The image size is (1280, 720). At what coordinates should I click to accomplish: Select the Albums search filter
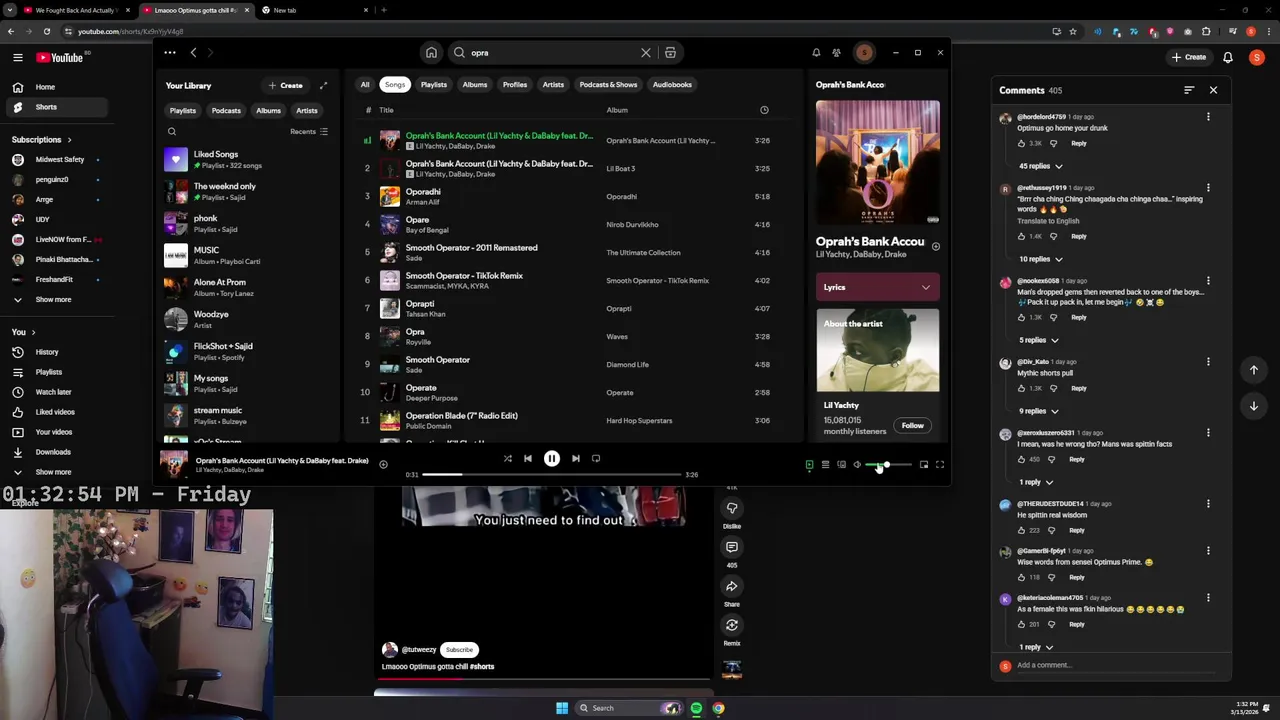click(x=475, y=85)
